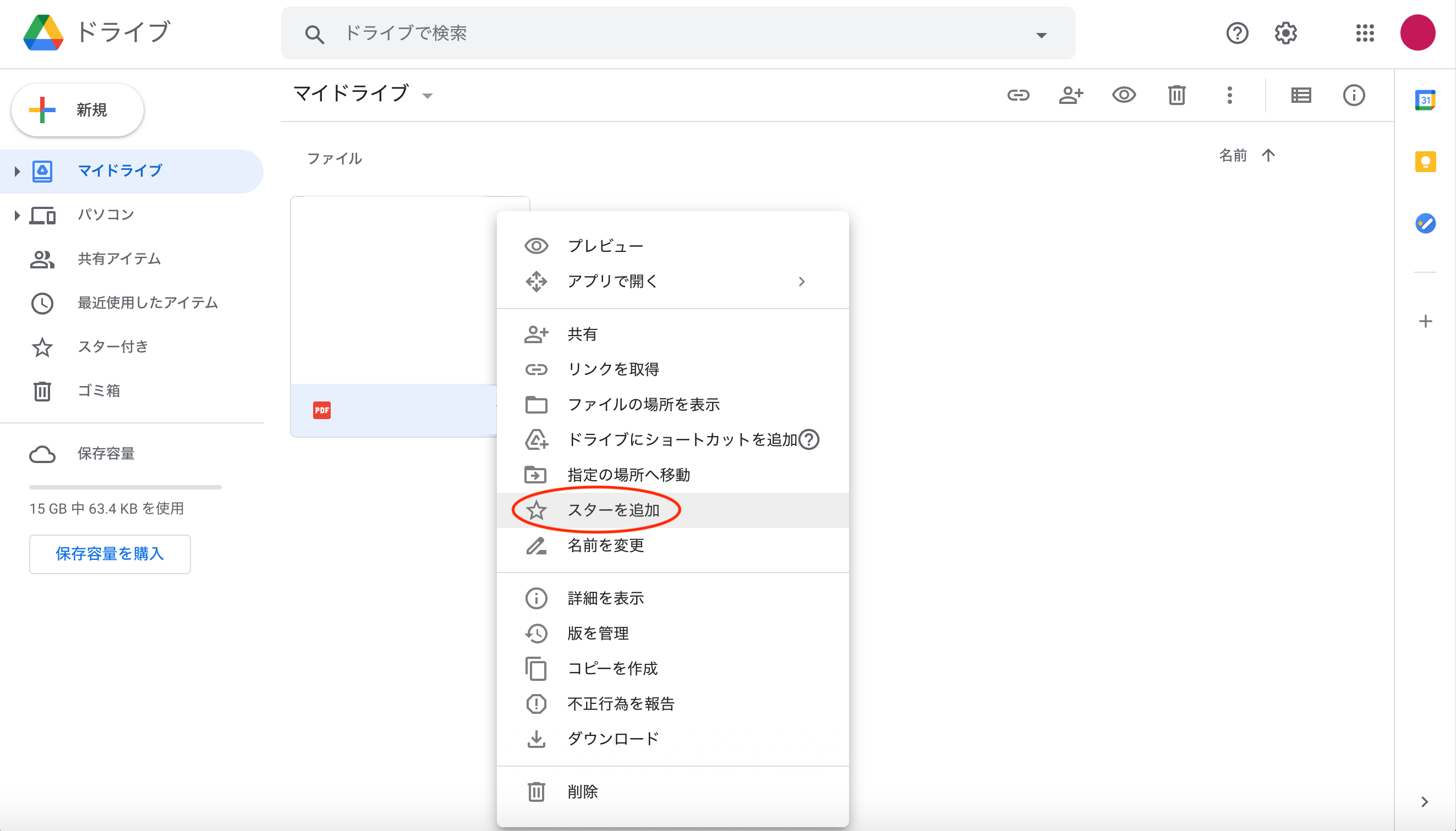Select プレビュー in context menu

pyautogui.click(x=672, y=246)
